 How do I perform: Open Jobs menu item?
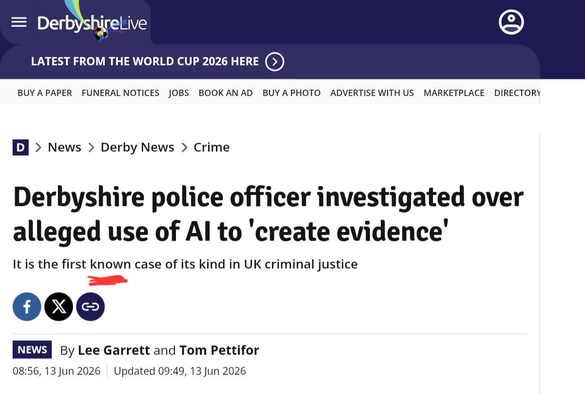coord(179,93)
